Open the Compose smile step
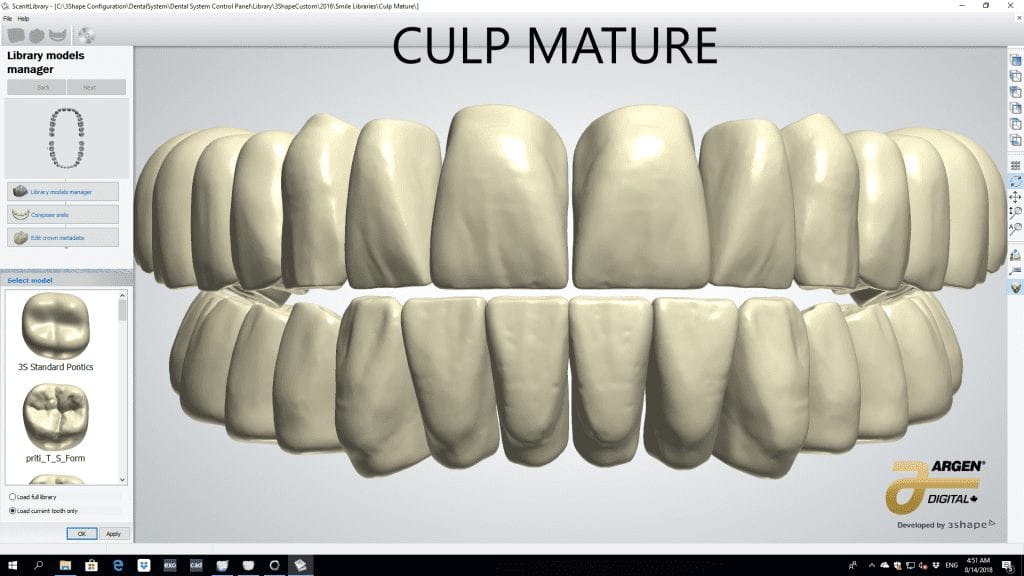This screenshot has width=1024, height=576. tap(63, 214)
